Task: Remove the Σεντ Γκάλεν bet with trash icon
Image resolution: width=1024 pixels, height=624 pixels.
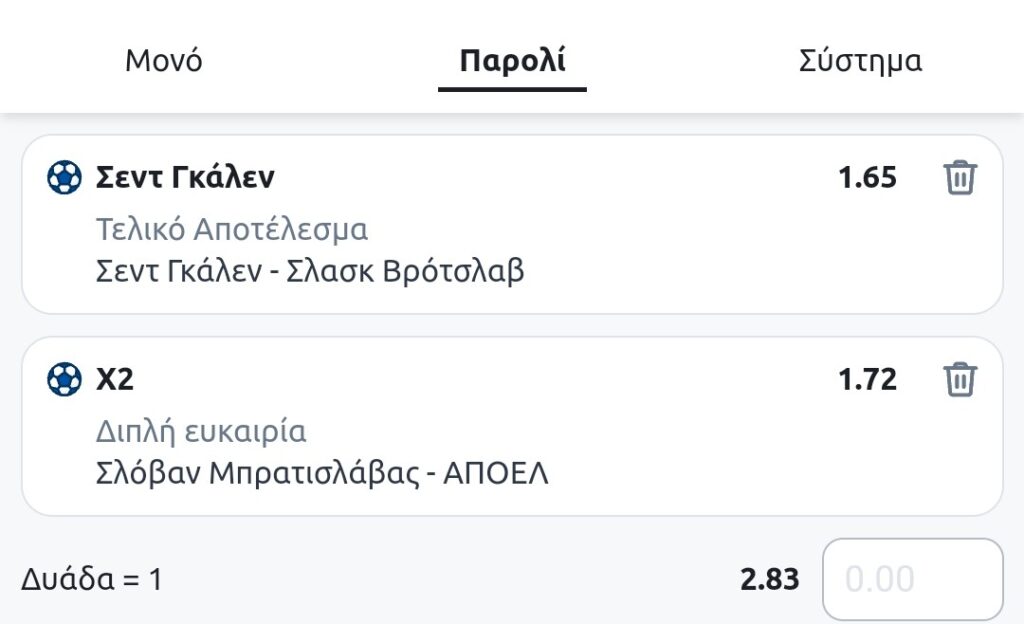Action: point(959,178)
